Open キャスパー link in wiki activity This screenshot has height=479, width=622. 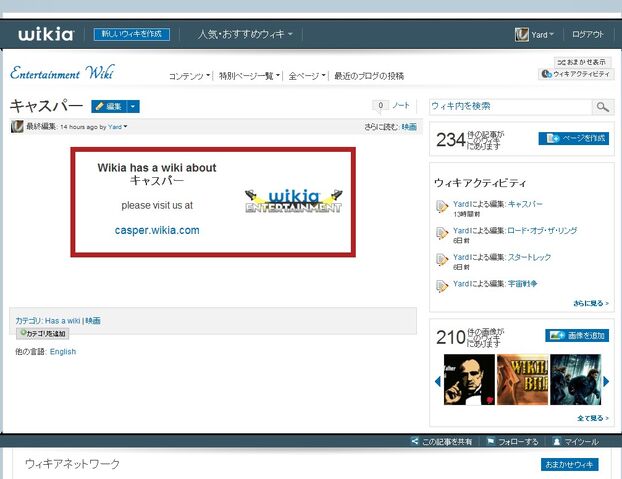(x=525, y=204)
